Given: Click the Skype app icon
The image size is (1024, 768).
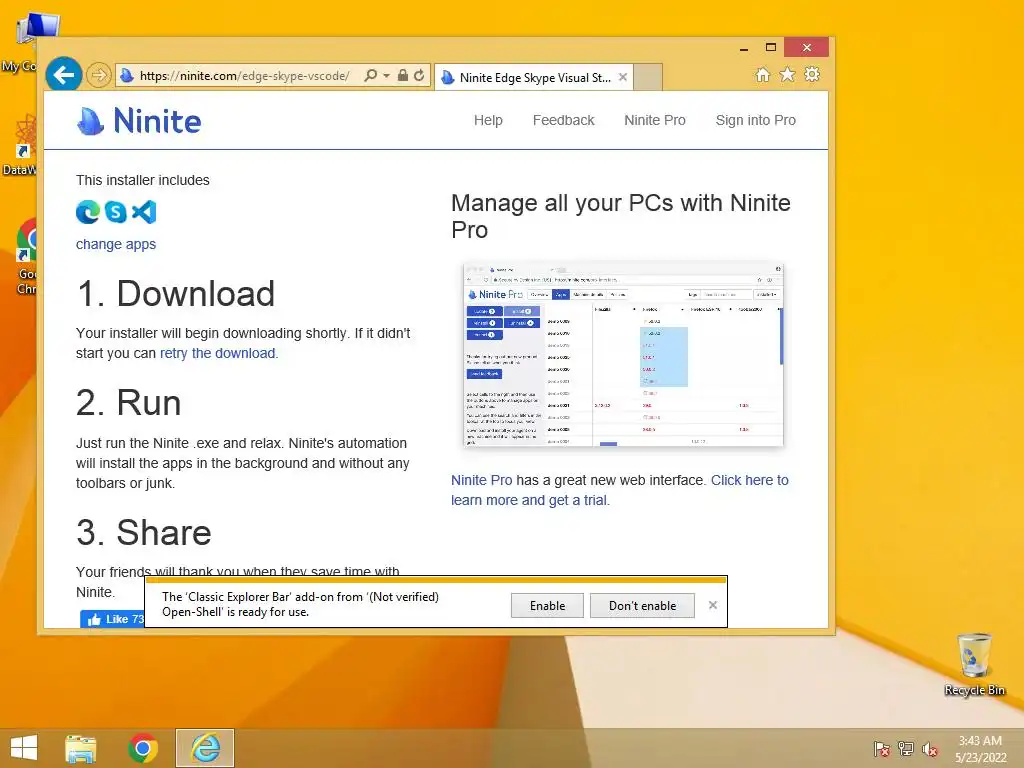Looking at the screenshot, I should tap(116, 212).
